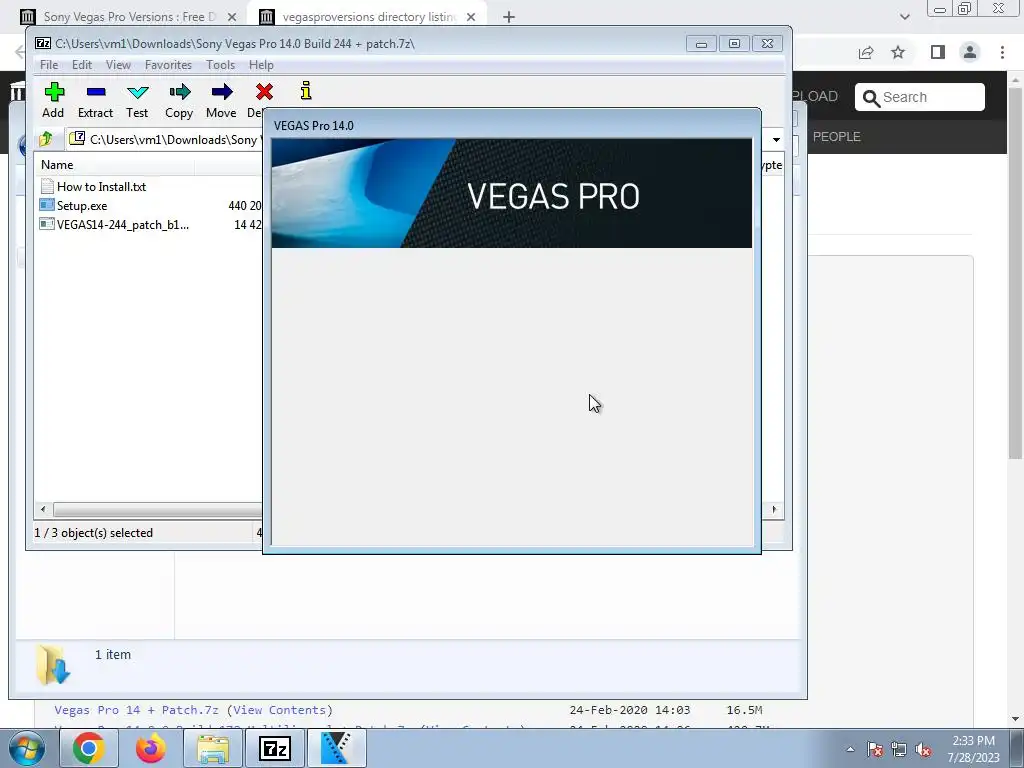Open the Chrome three-dot menu

[1002, 52]
